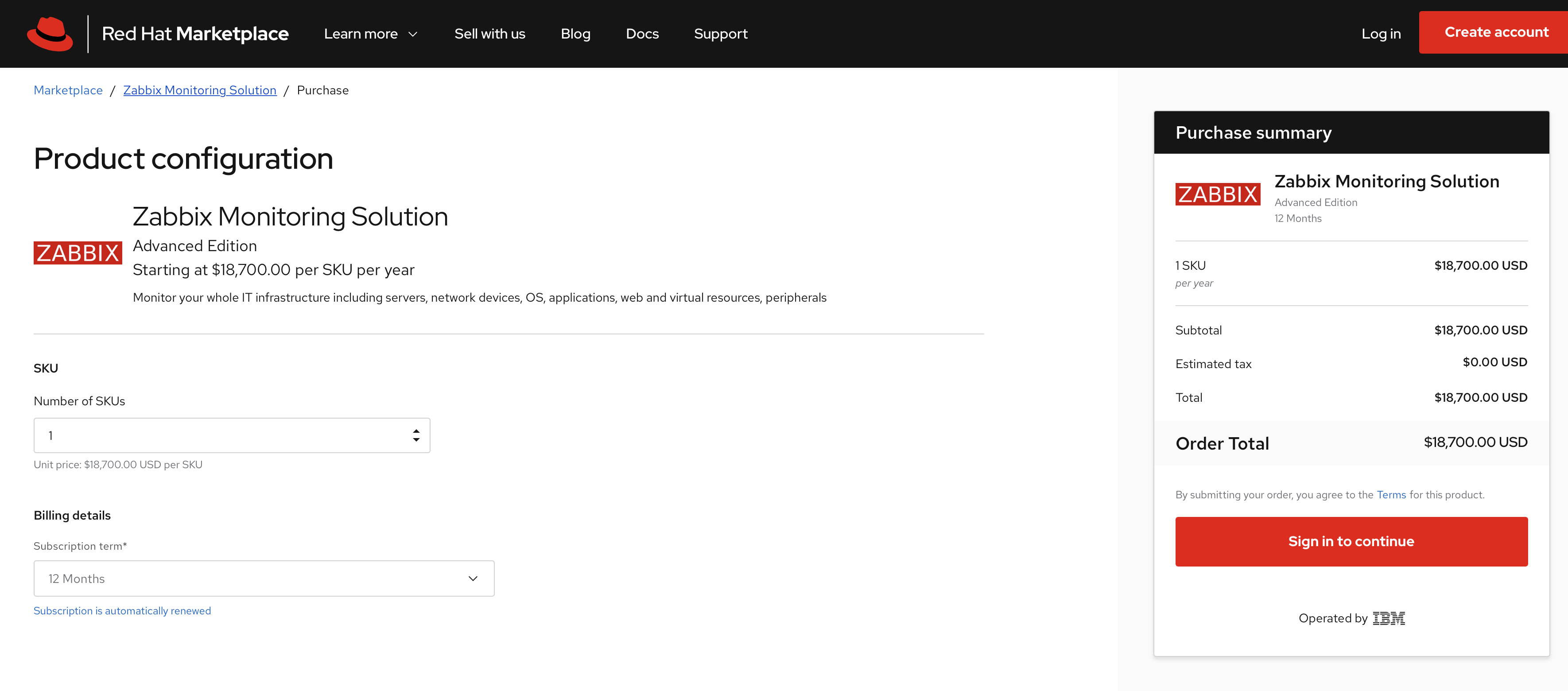Open the Subscription term dropdown

[264, 578]
